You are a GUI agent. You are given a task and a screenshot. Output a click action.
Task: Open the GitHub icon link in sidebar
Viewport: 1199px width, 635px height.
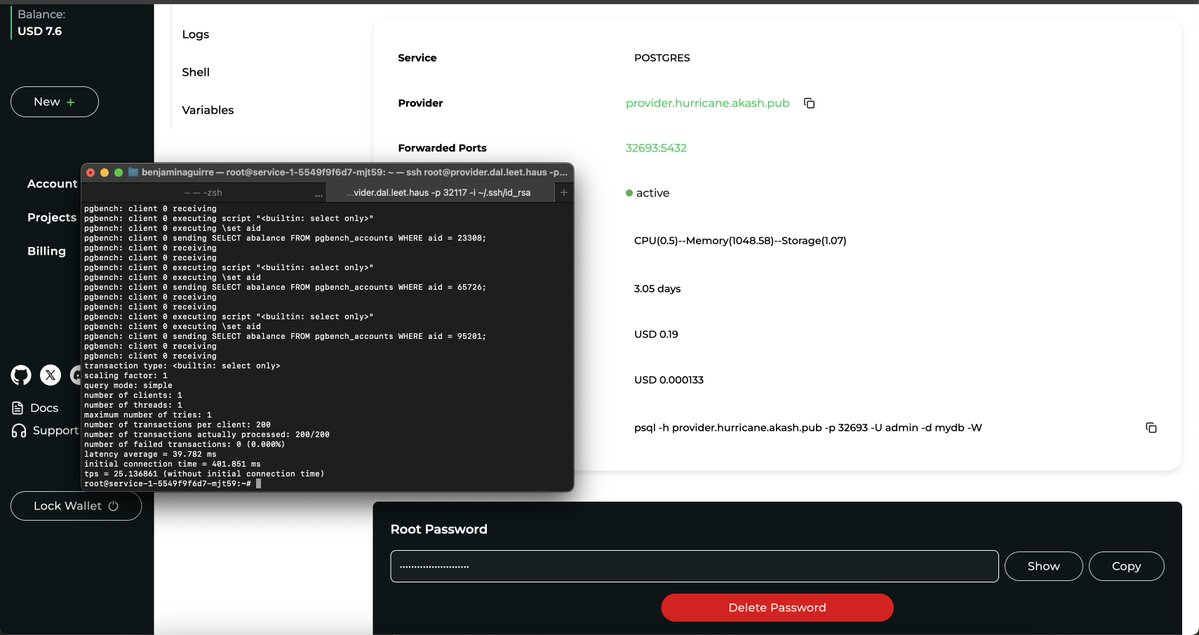[21, 375]
